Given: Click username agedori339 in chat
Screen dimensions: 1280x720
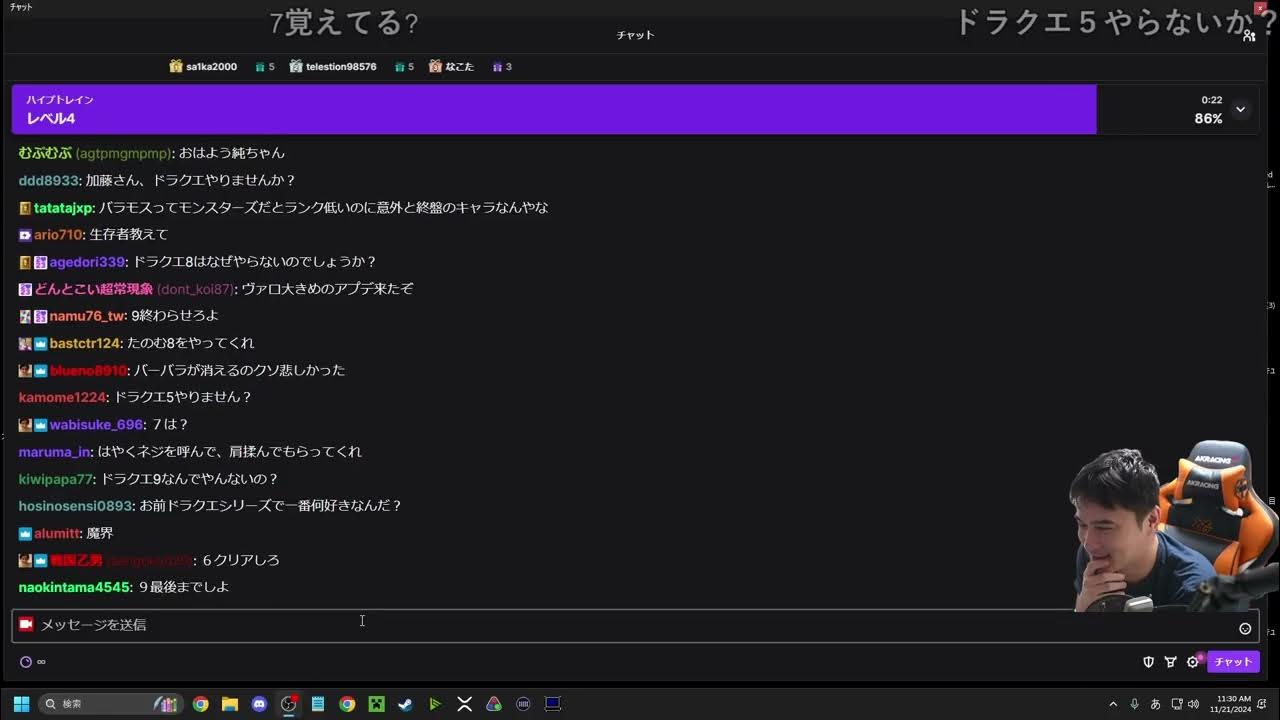Looking at the screenshot, I should coord(87,262).
